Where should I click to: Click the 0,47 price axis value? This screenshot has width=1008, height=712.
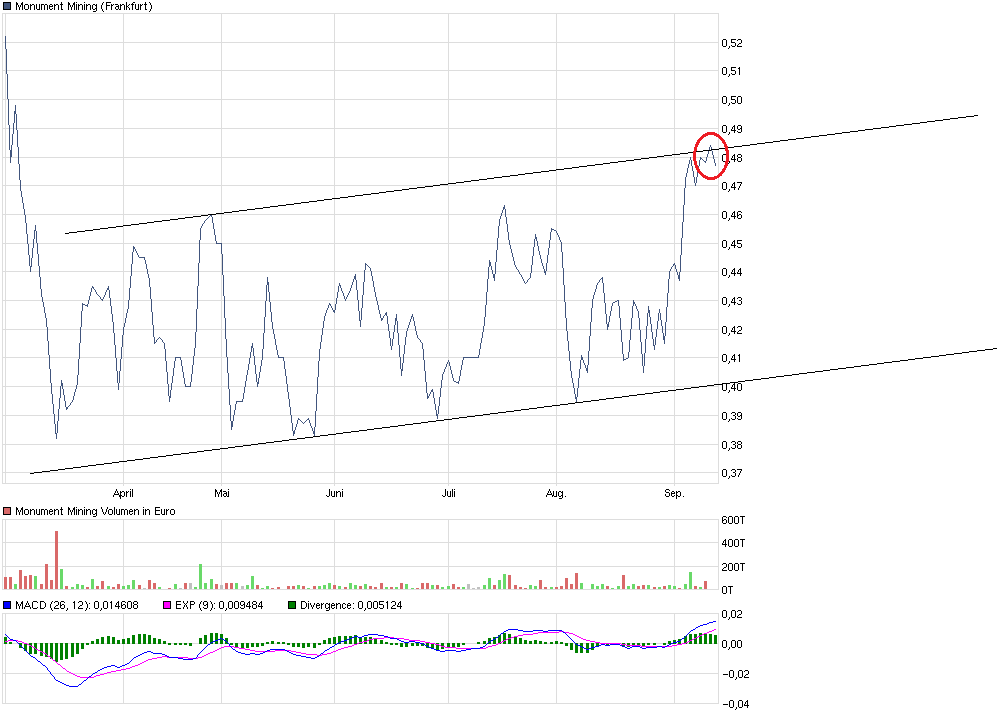pos(732,186)
